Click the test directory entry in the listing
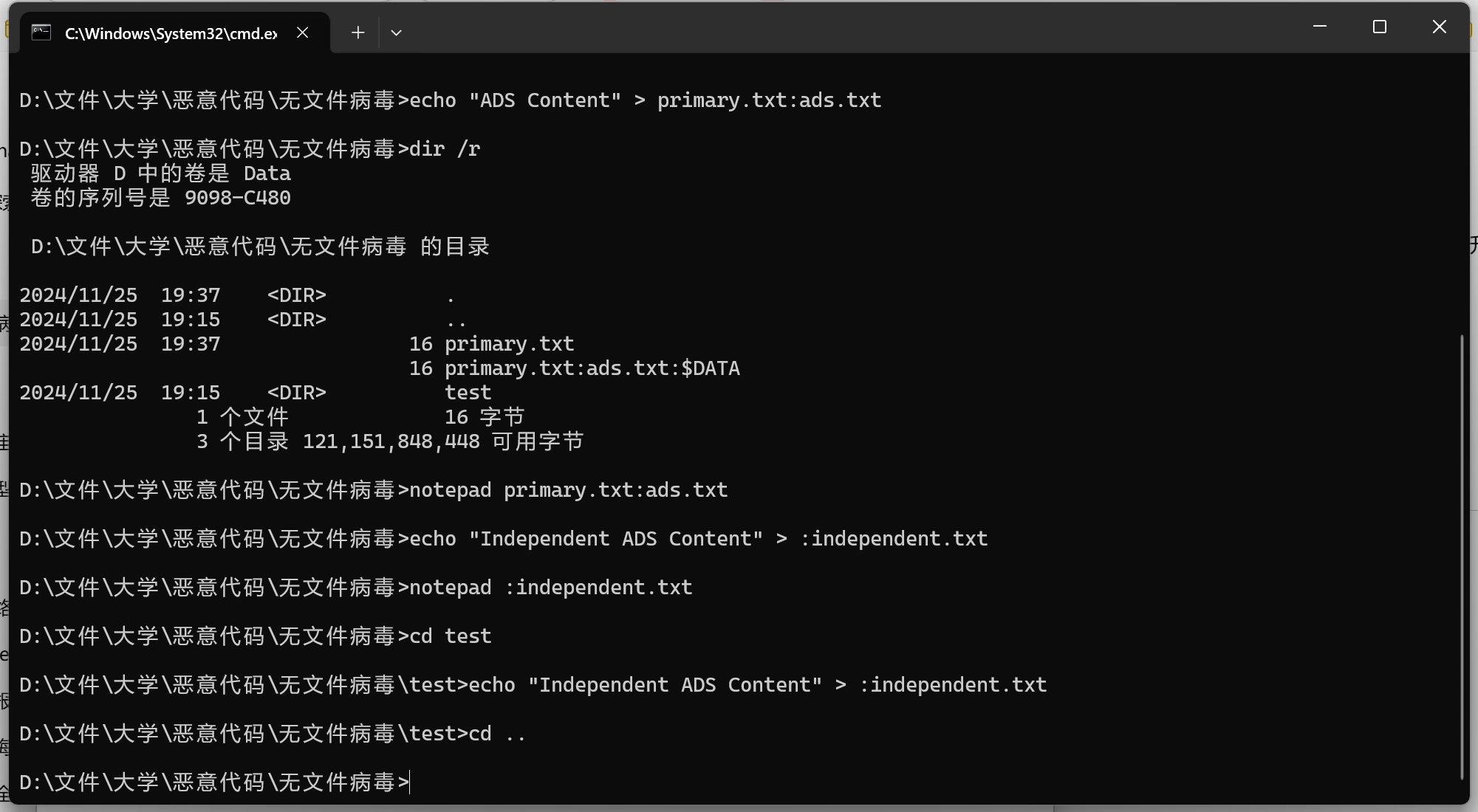The image size is (1478, 812). 468,393
